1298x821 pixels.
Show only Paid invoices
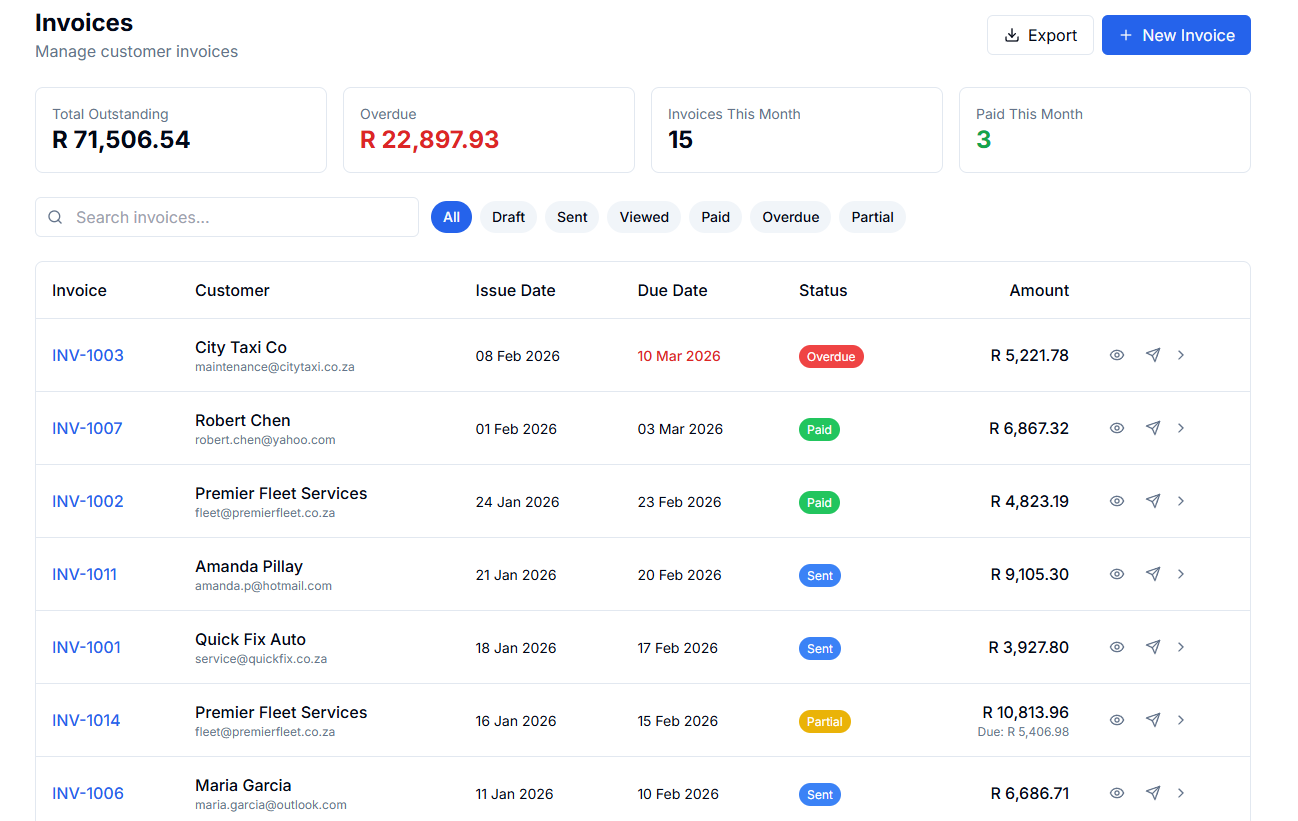(x=715, y=217)
